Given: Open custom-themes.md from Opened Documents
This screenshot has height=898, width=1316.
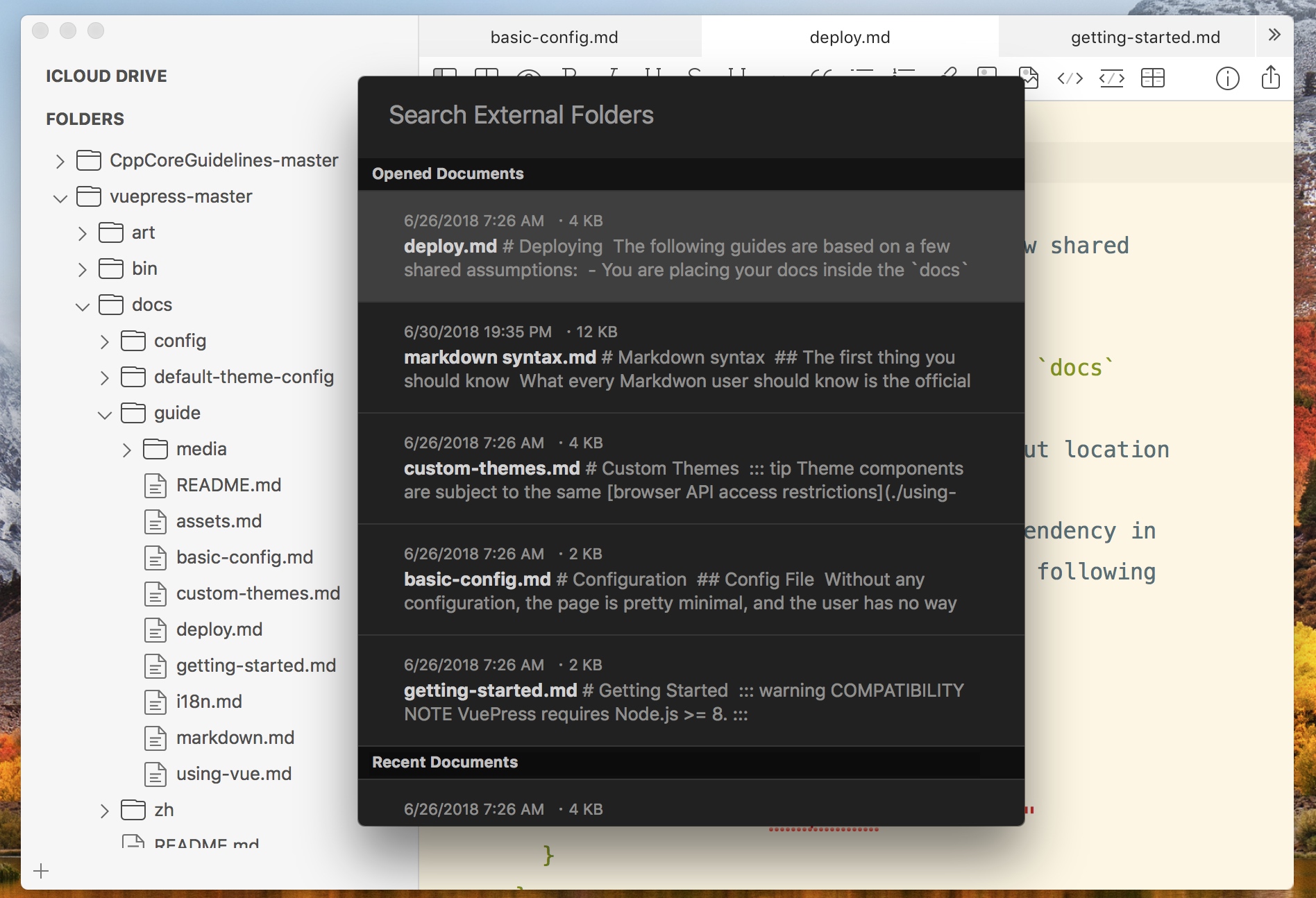Looking at the screenshot, I should pos(690,469).
